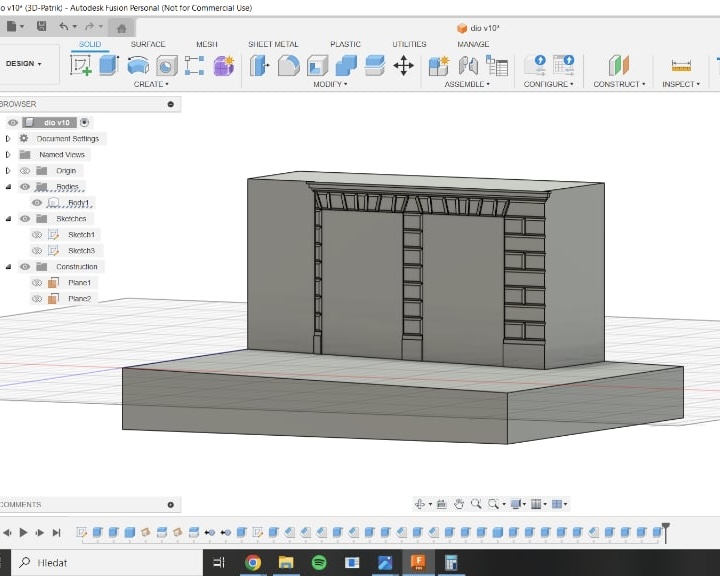Select the Create Sketch tool
Viewport: 720px width, 576px height.
81,65
